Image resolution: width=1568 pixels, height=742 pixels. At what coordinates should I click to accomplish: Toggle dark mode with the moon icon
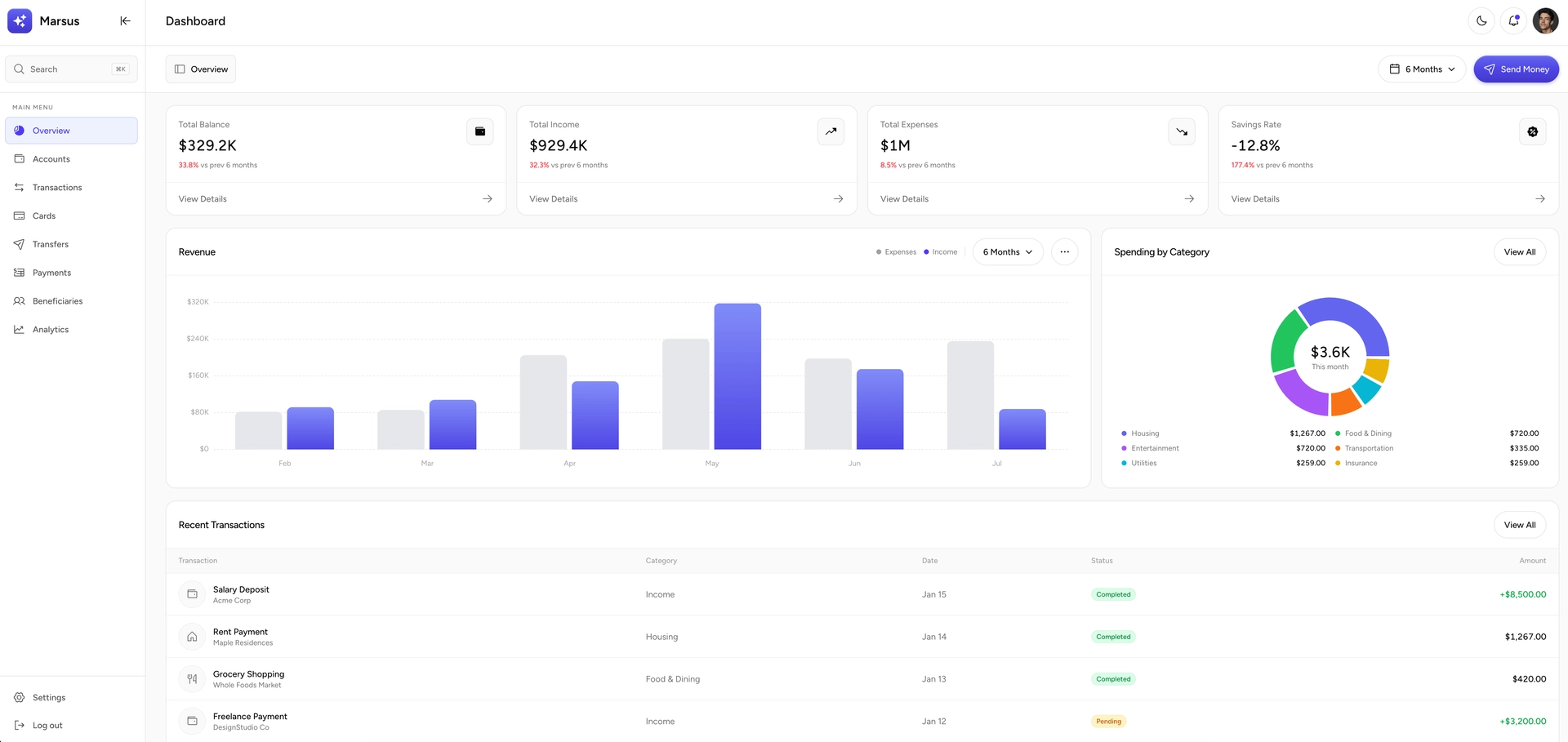pyautogui.click(x=1481, y=21)
